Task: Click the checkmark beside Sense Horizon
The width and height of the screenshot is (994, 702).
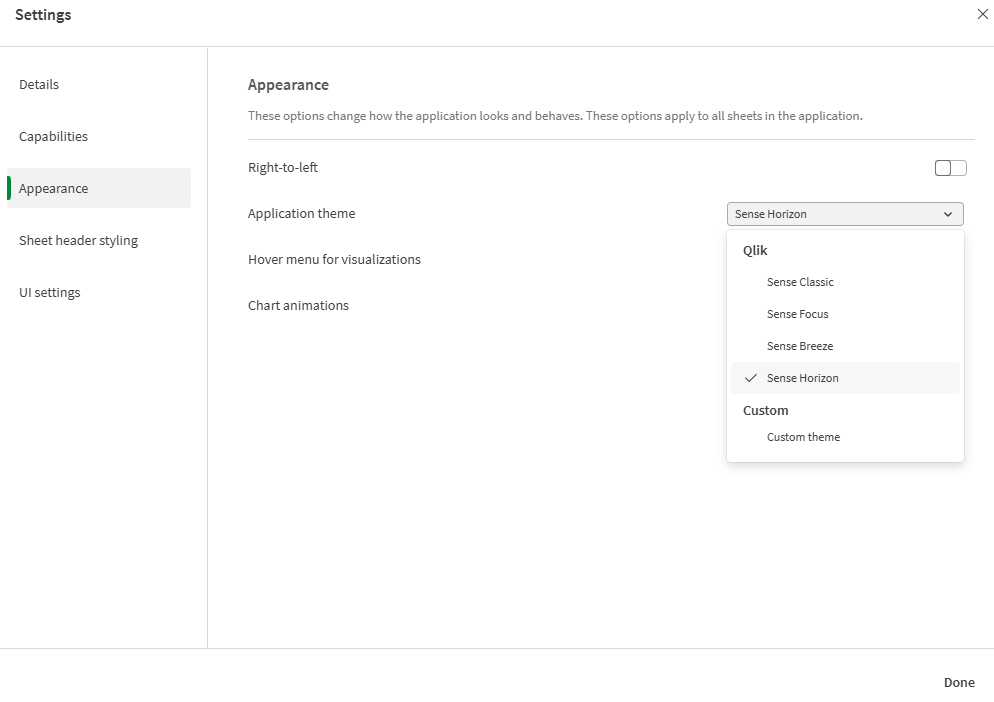Action: click(x=751, y=378)
